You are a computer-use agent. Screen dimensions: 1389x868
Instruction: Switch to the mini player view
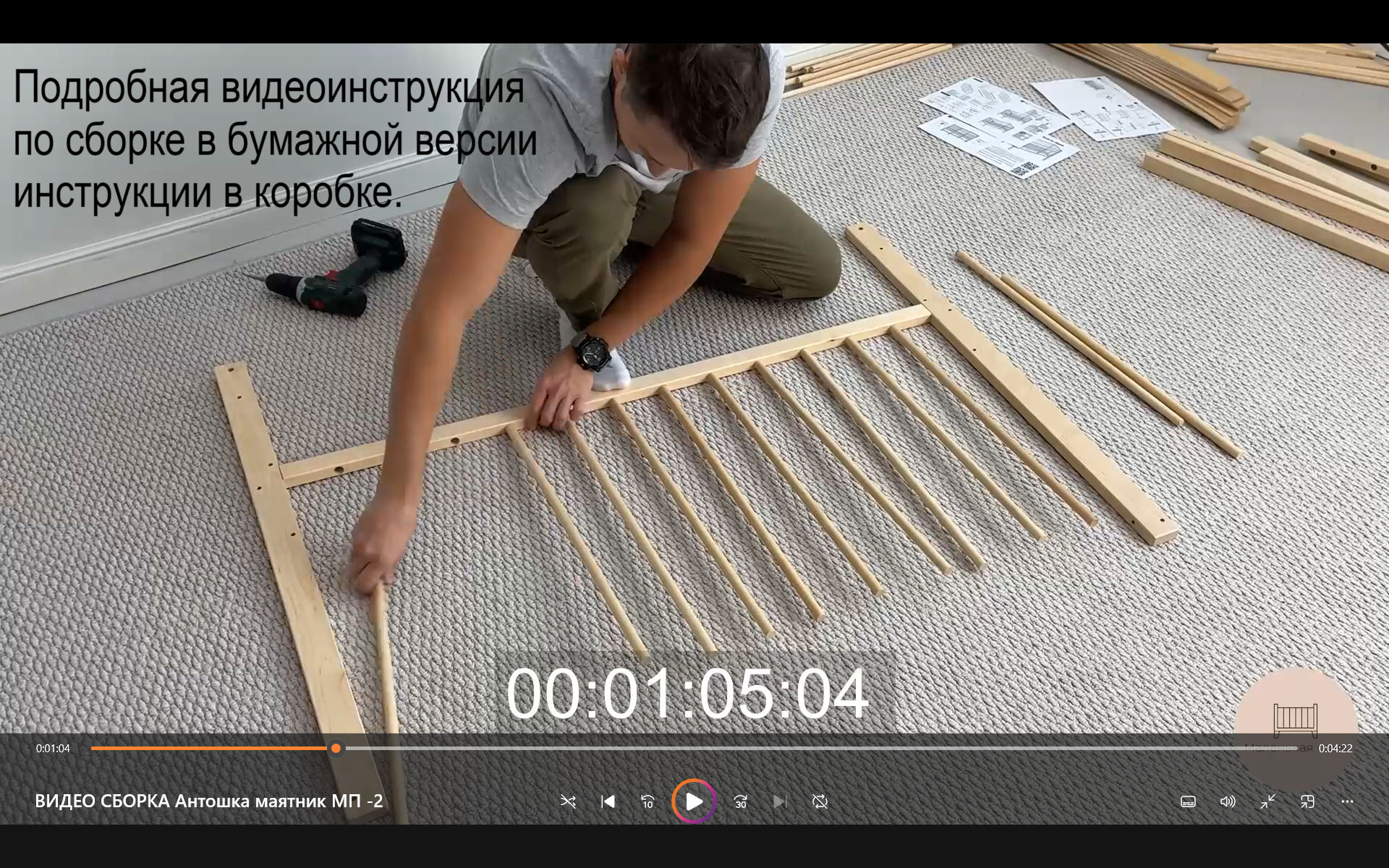point(1307,801)
